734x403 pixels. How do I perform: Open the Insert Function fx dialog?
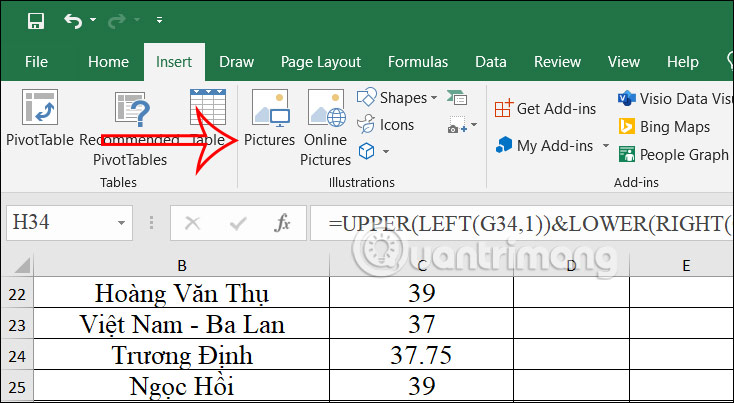(x=281, y=223)
